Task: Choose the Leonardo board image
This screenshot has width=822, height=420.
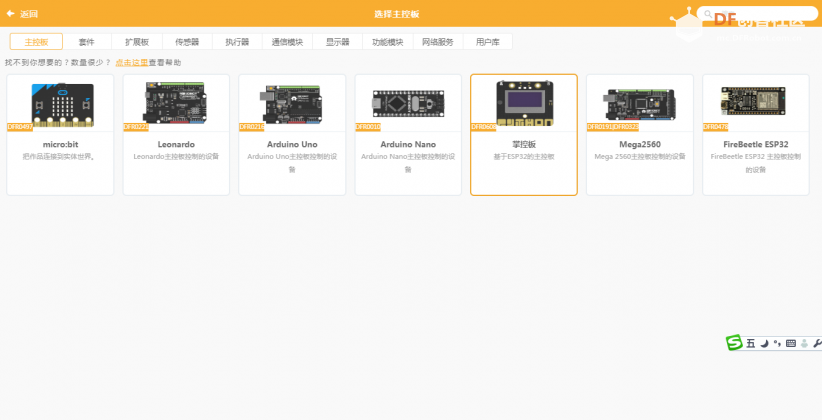Action: 175,103
